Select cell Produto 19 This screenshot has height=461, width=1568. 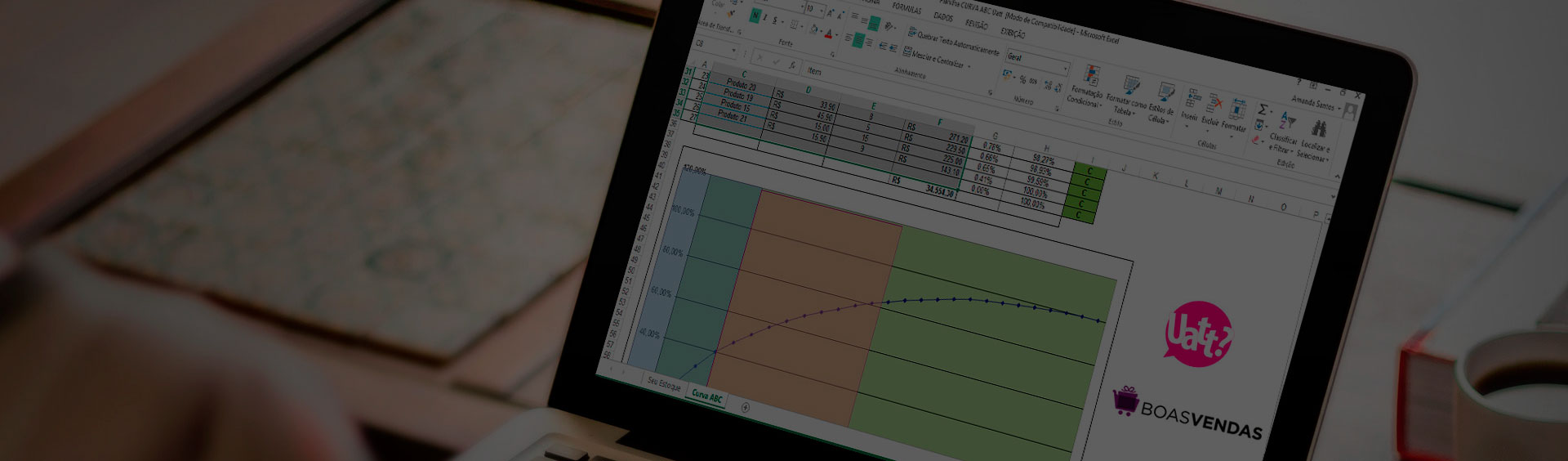pyautogui.click(x=737, y=96)
